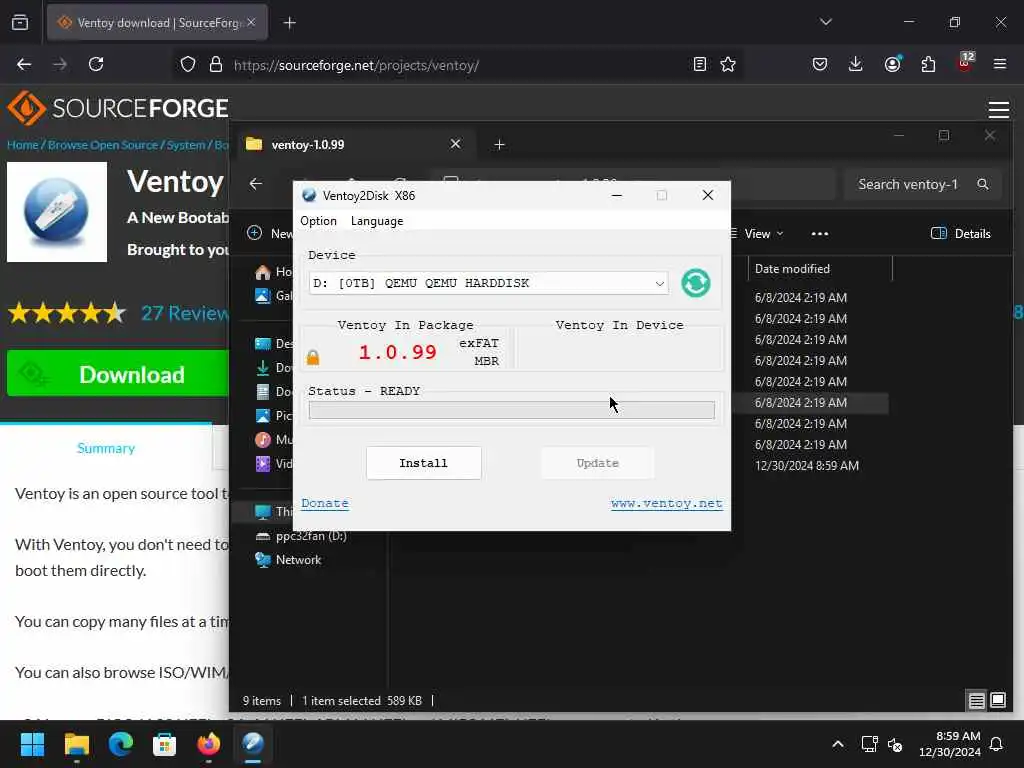The height and width of the screenshot is (768, 1024).
Task: Click the Firefox URL address field
Action: click(x=457, y=65)
